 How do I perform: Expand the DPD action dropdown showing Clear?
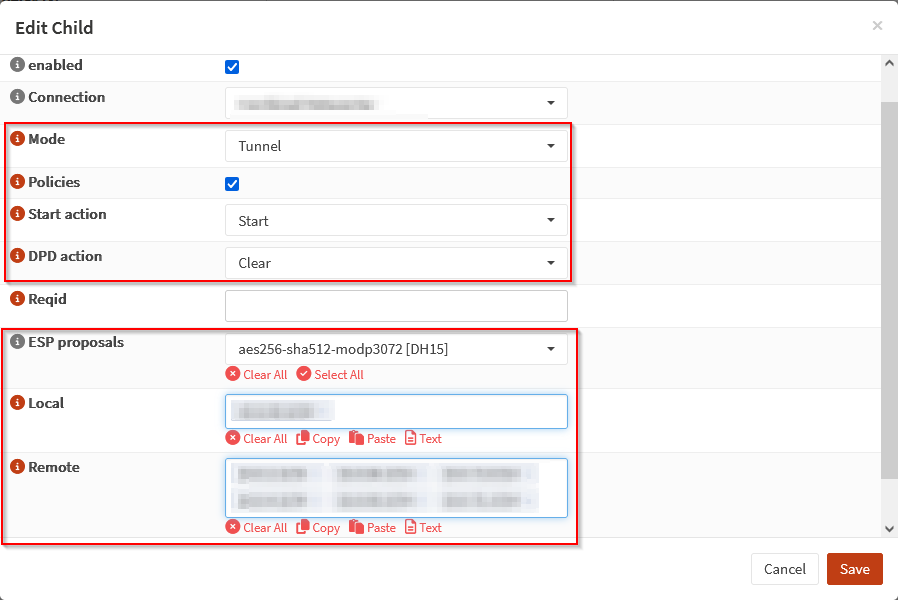coord(396,263)
